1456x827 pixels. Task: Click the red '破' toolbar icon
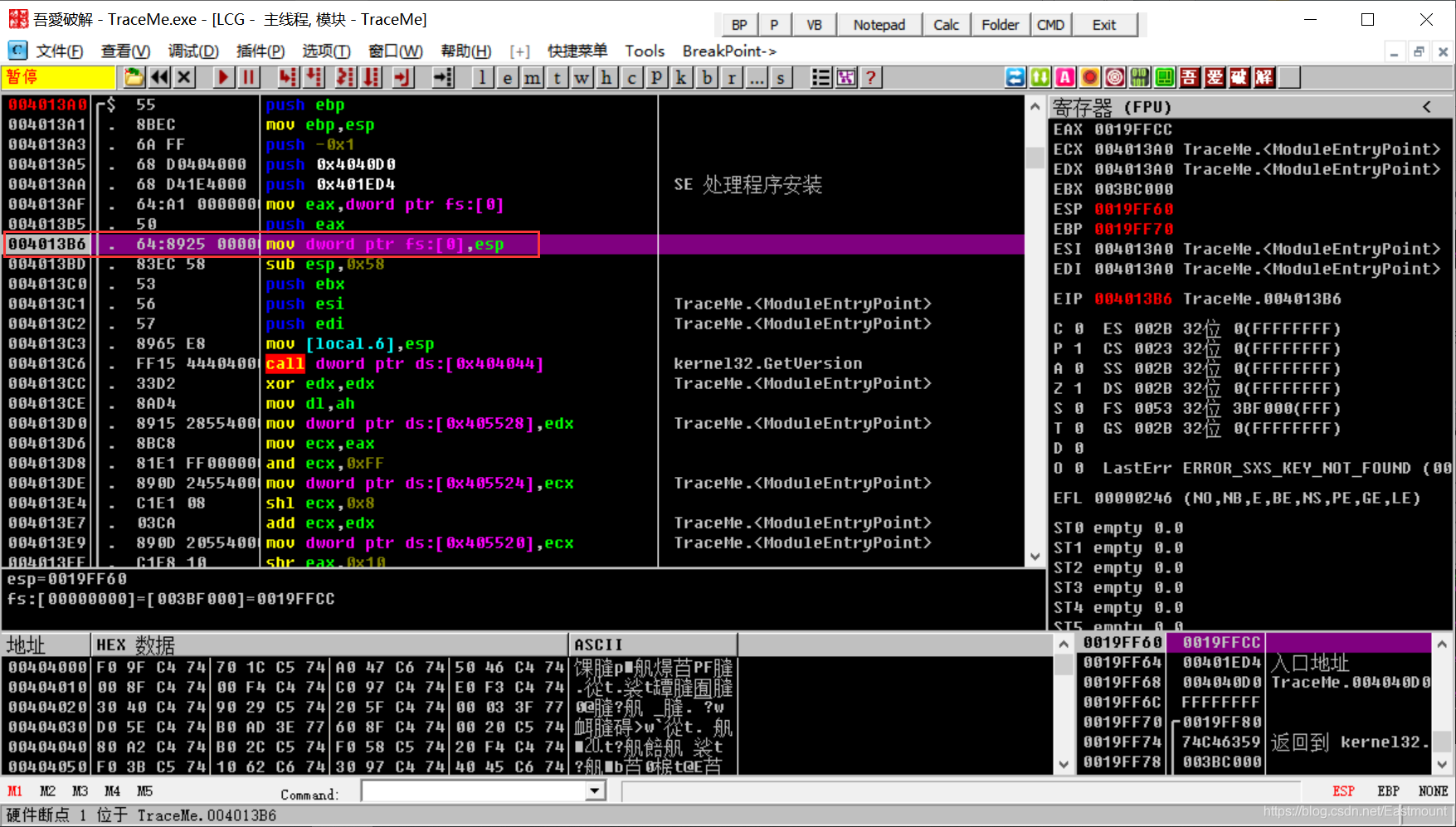coord(1239,78)
